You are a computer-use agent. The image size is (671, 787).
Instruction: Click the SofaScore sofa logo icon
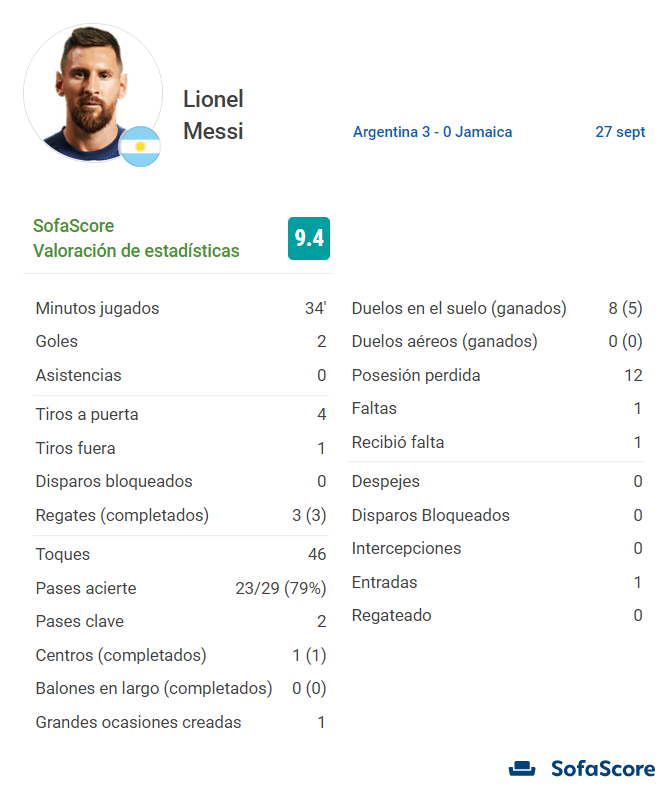click(x=522, y=768)
